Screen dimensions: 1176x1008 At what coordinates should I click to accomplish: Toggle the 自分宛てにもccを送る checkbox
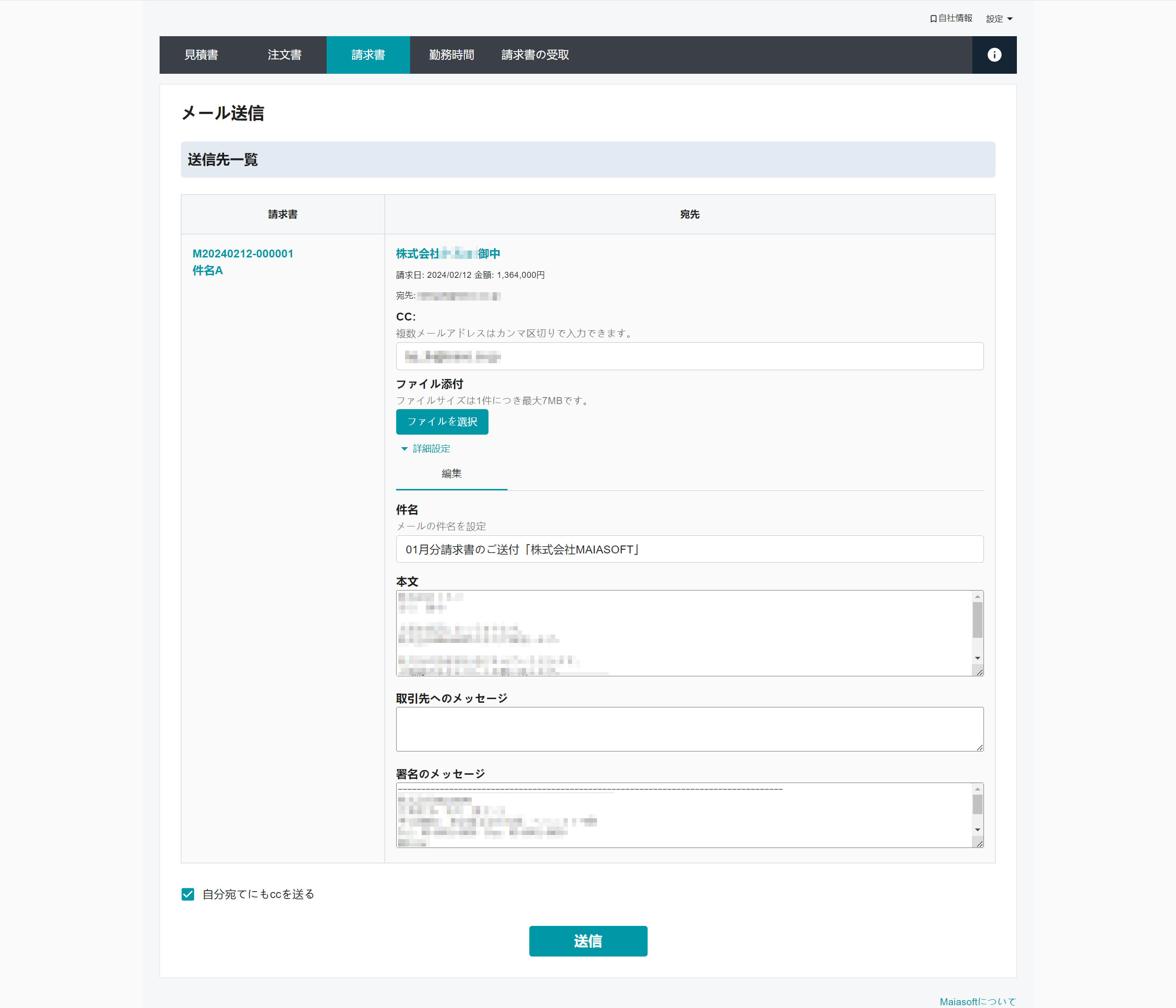[188, 894]
